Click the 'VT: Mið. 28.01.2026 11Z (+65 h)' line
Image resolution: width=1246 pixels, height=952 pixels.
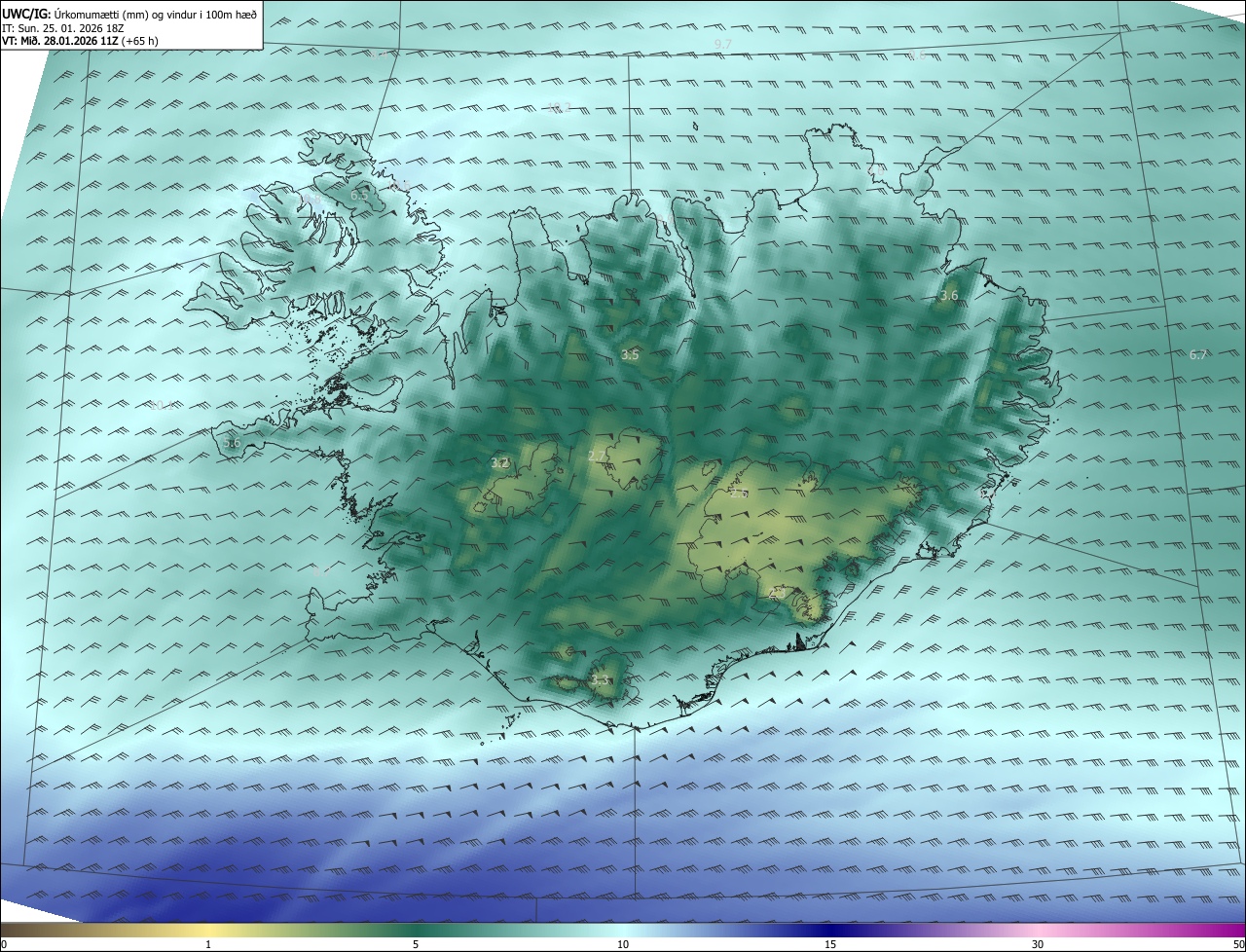coord(81,41)
